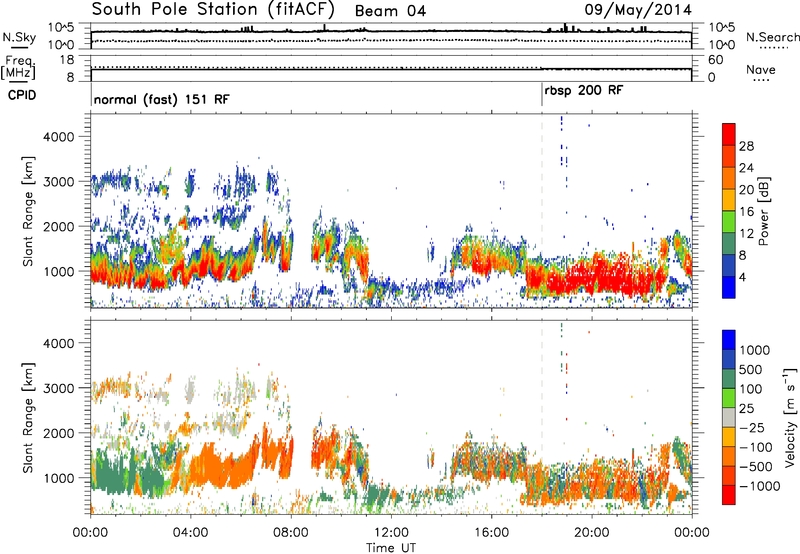Viewport: 800px width, 554px height.
Task: Click the '1000' tick on the velocity colorbar
Action: tap(755, 350)
